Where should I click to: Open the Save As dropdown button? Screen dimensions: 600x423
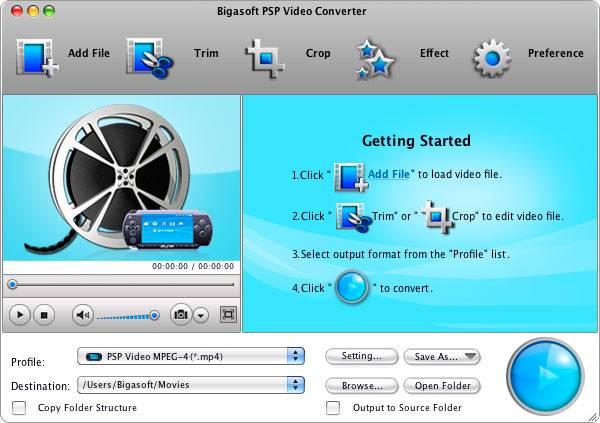pos(441,356)
